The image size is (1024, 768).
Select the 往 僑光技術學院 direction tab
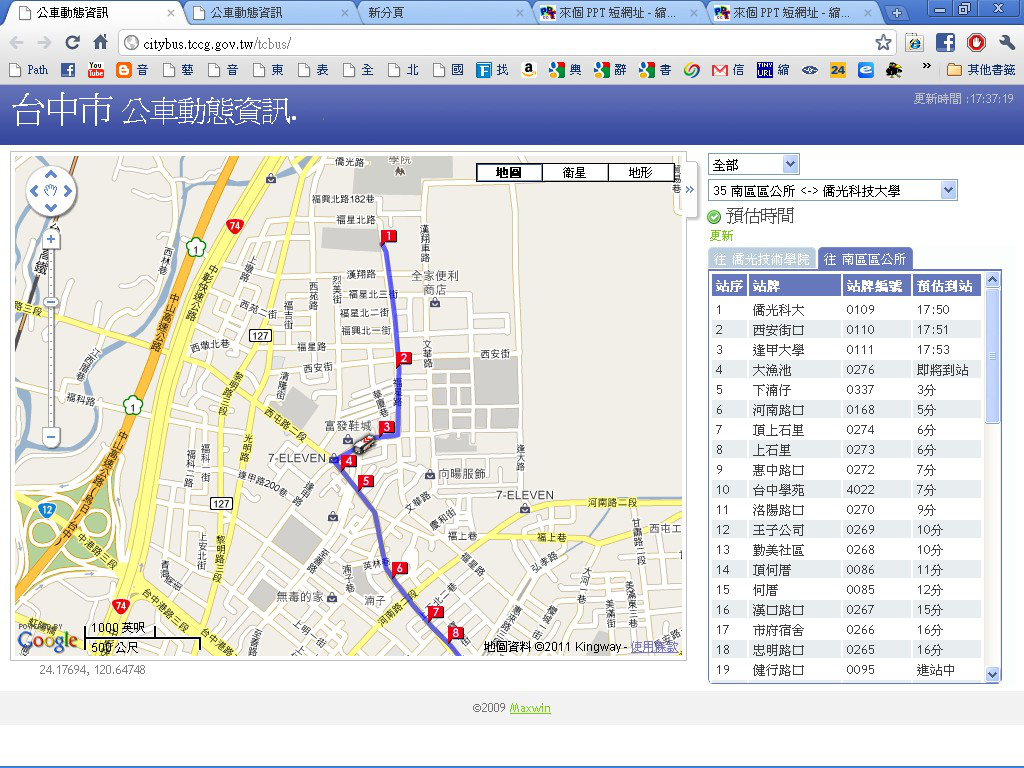coord(762,259)
